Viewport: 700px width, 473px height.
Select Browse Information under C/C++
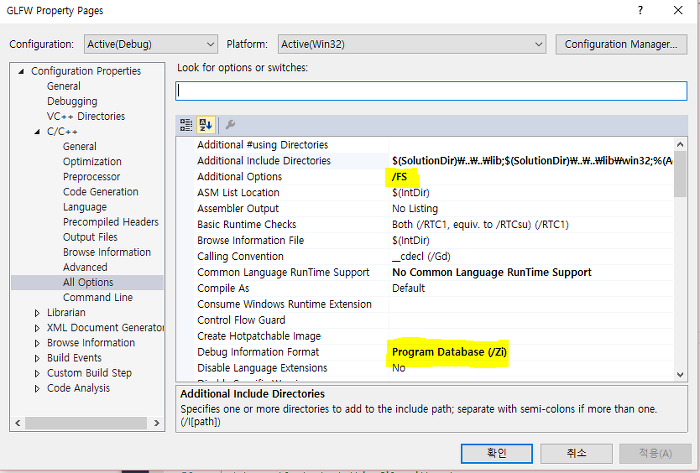[x=107, y=252]
